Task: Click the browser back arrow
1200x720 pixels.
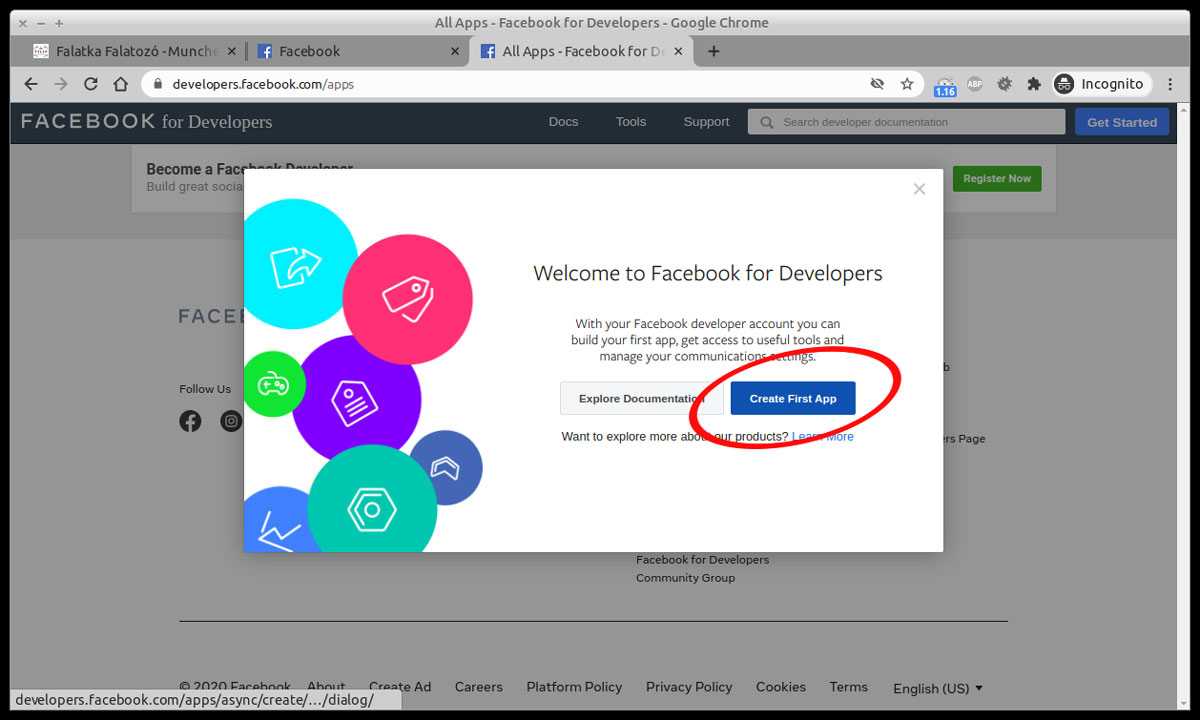Action: pos(31,84)
